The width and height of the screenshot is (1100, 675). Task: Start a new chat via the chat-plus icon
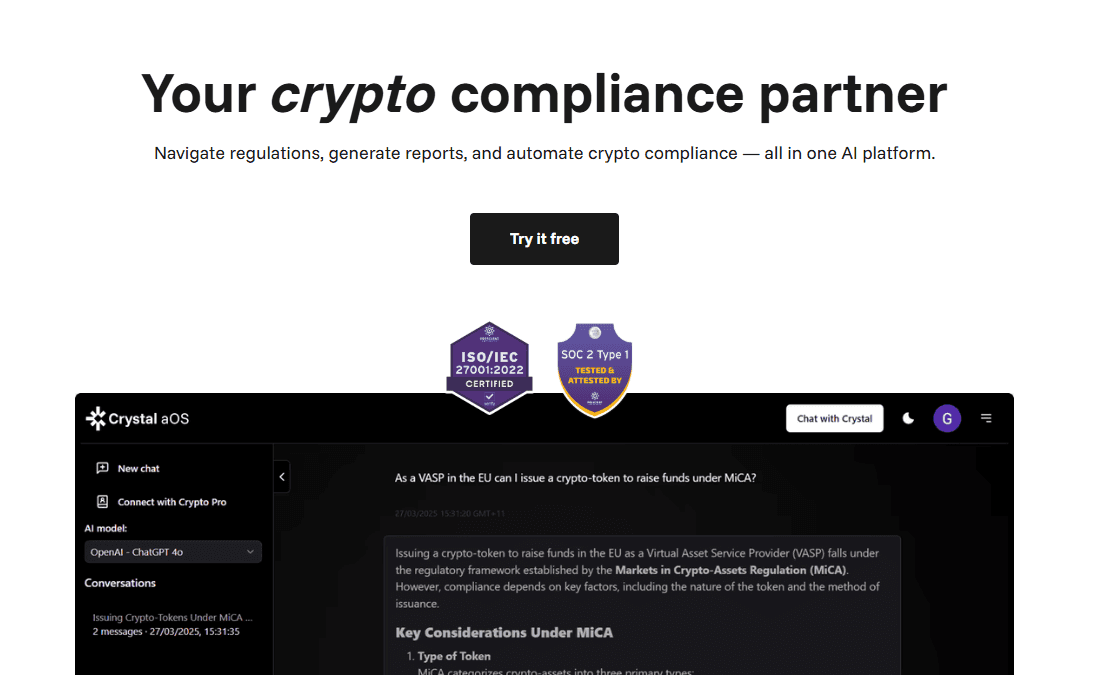[x=101, y=468]
